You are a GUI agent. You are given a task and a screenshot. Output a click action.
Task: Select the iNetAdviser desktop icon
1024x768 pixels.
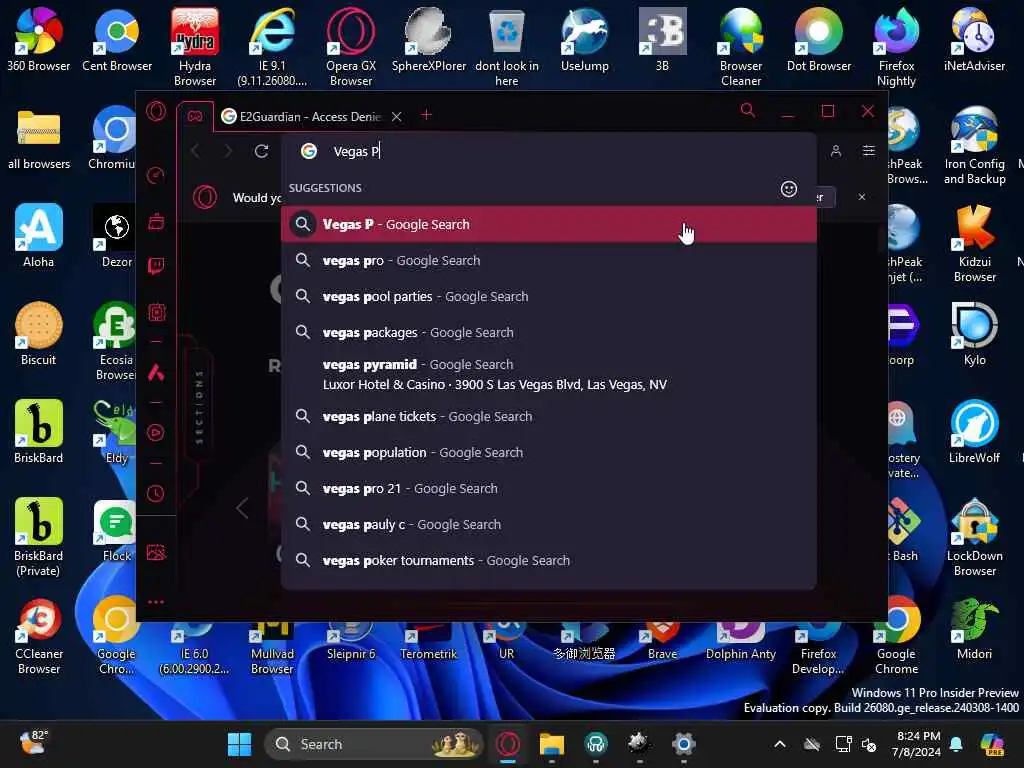click(974, 39)
